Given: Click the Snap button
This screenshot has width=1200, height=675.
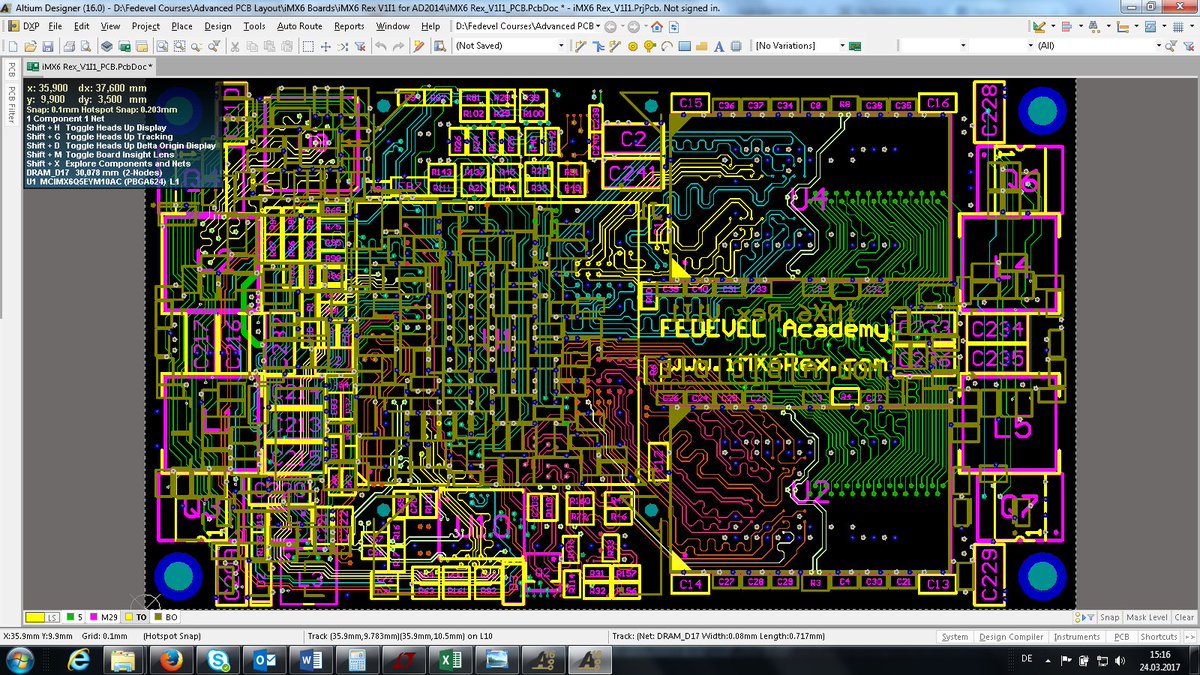Looking at the screenshot, I should pyautogui.click(x=1109, y=618).
